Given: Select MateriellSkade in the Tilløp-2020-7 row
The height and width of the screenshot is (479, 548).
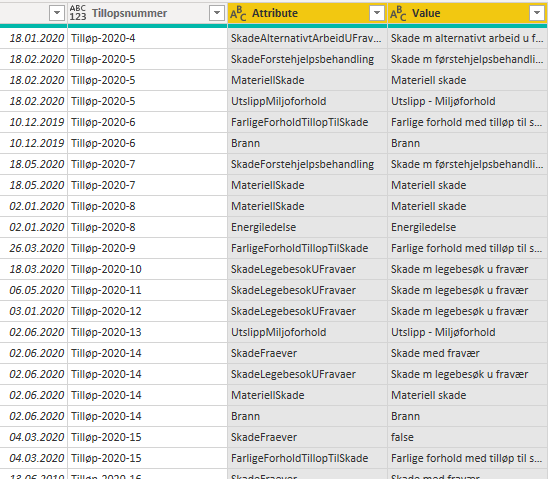Looking at the screenshot, I should coord(307,185).
